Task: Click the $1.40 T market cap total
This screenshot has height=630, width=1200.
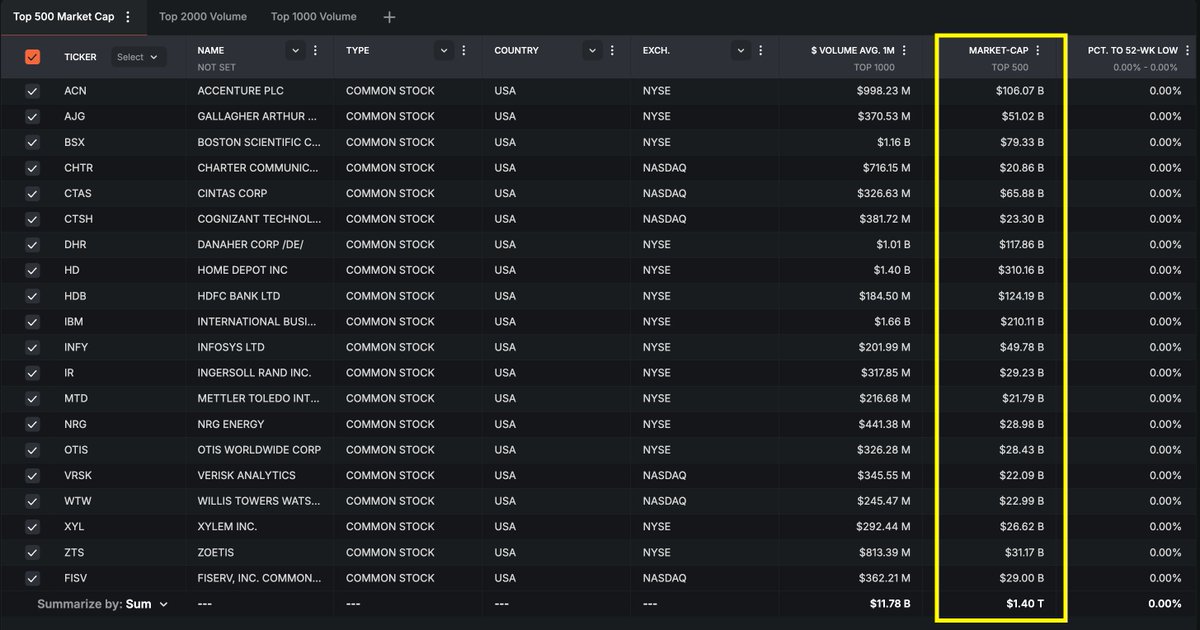Action: (x=1025, y=604)
